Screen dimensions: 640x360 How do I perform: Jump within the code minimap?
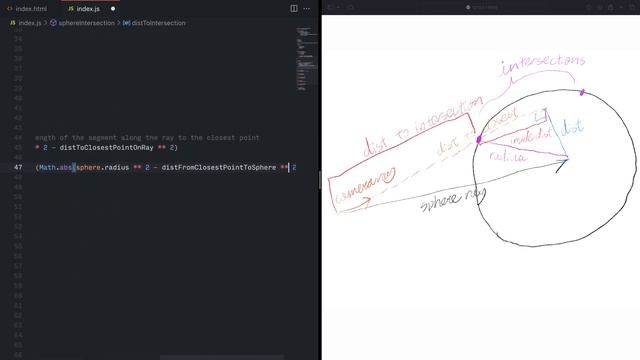[307, 59]
